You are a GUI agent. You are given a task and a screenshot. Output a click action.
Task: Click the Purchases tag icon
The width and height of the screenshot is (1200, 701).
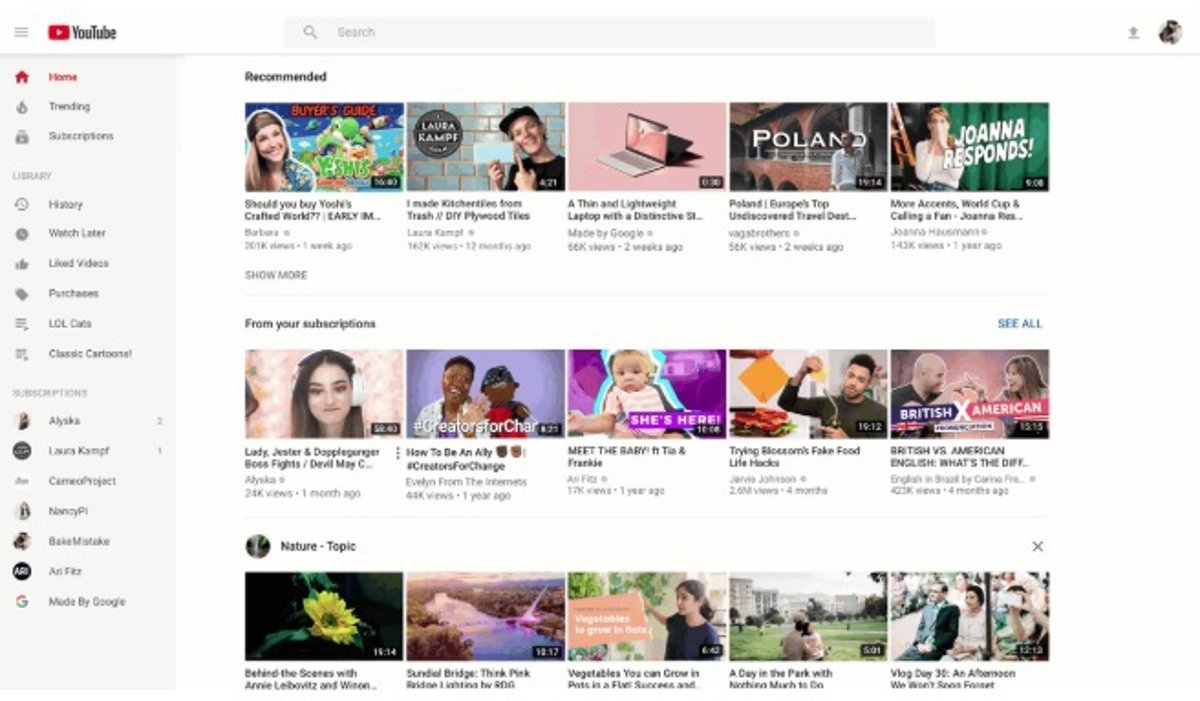click(22, 294)
